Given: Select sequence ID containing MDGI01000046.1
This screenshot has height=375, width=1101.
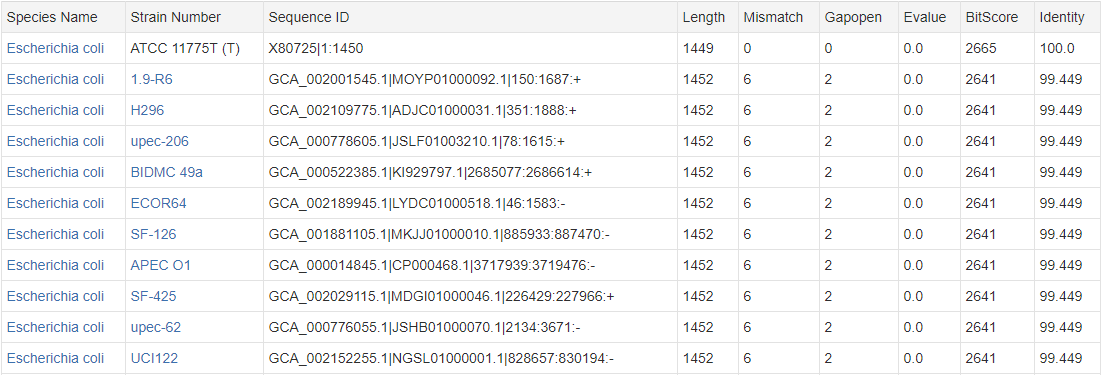Looking at the screenshot, I should click(x=442, y=296).
